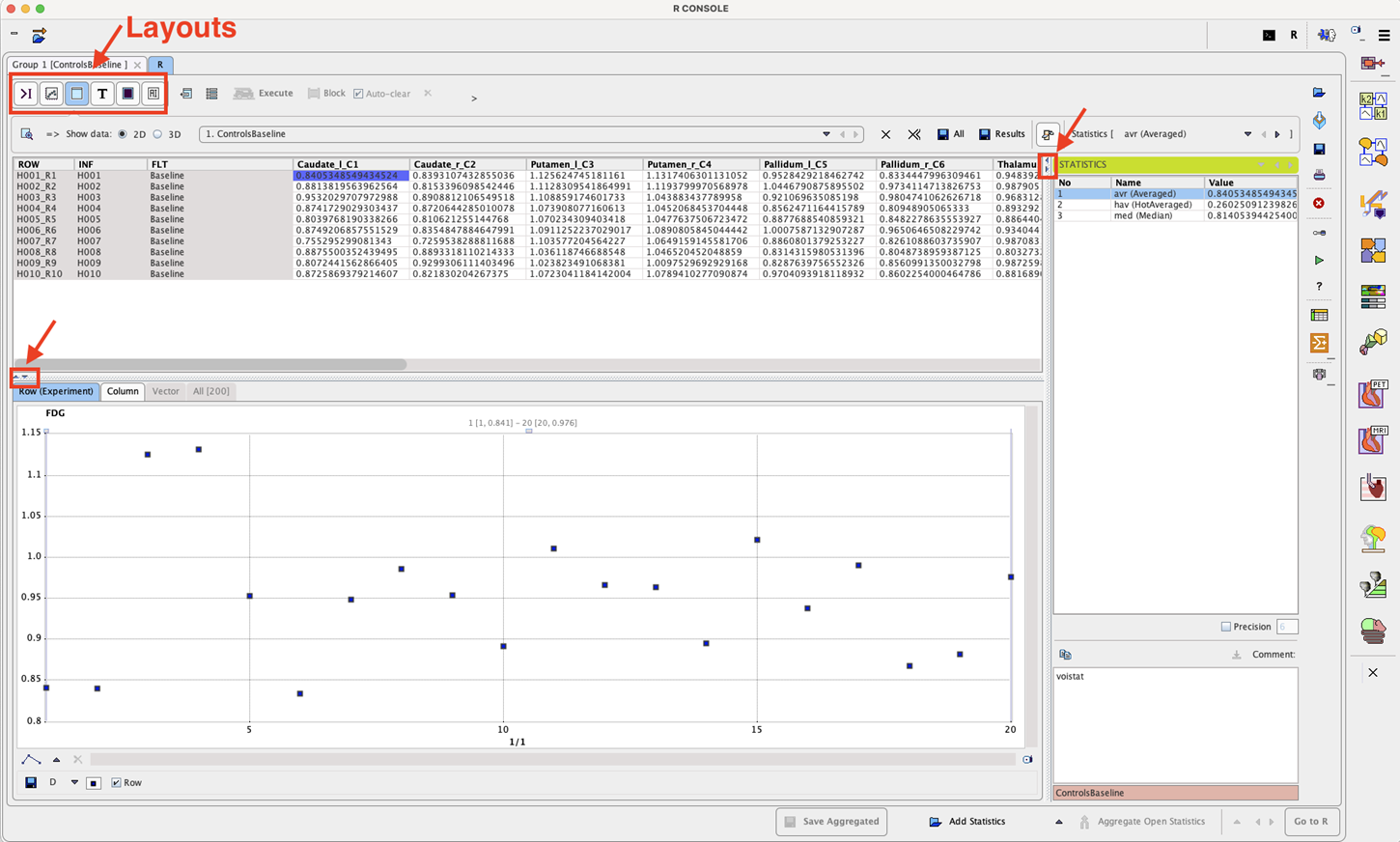Click the orange sigma aggregate icon

click(1320, 343)
